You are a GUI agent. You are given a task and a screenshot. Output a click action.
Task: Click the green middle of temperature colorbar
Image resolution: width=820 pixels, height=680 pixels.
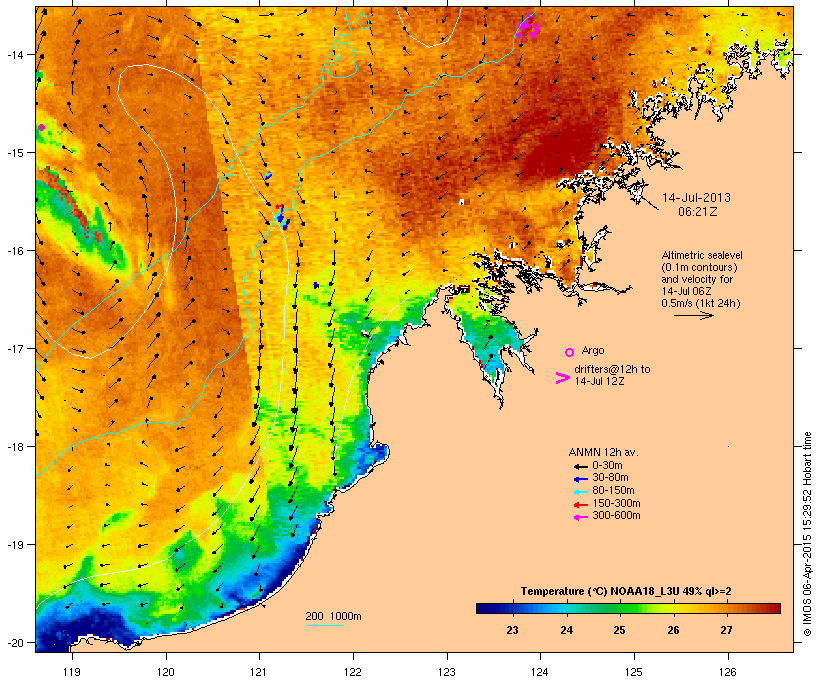[628, 608]
